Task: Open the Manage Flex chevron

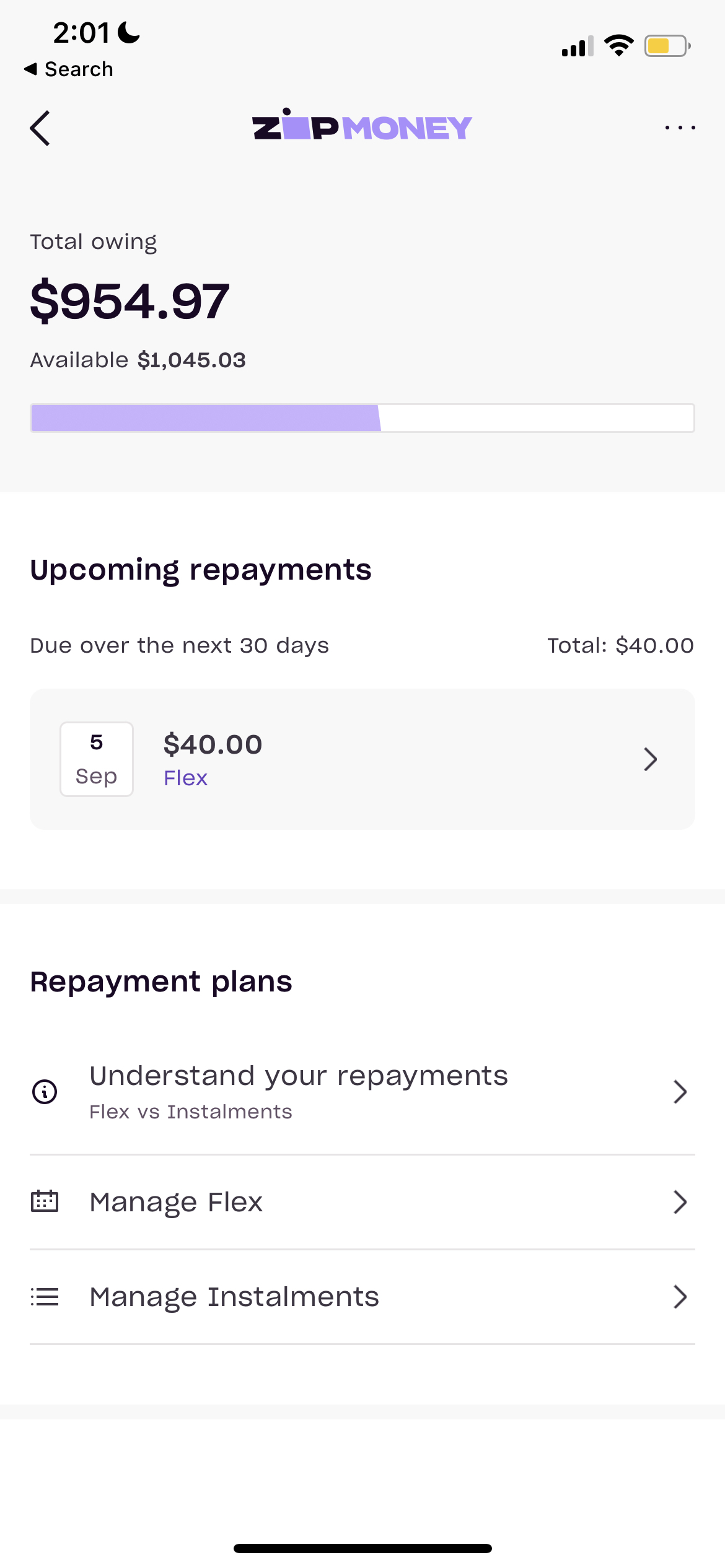Action: point(680,1202)
